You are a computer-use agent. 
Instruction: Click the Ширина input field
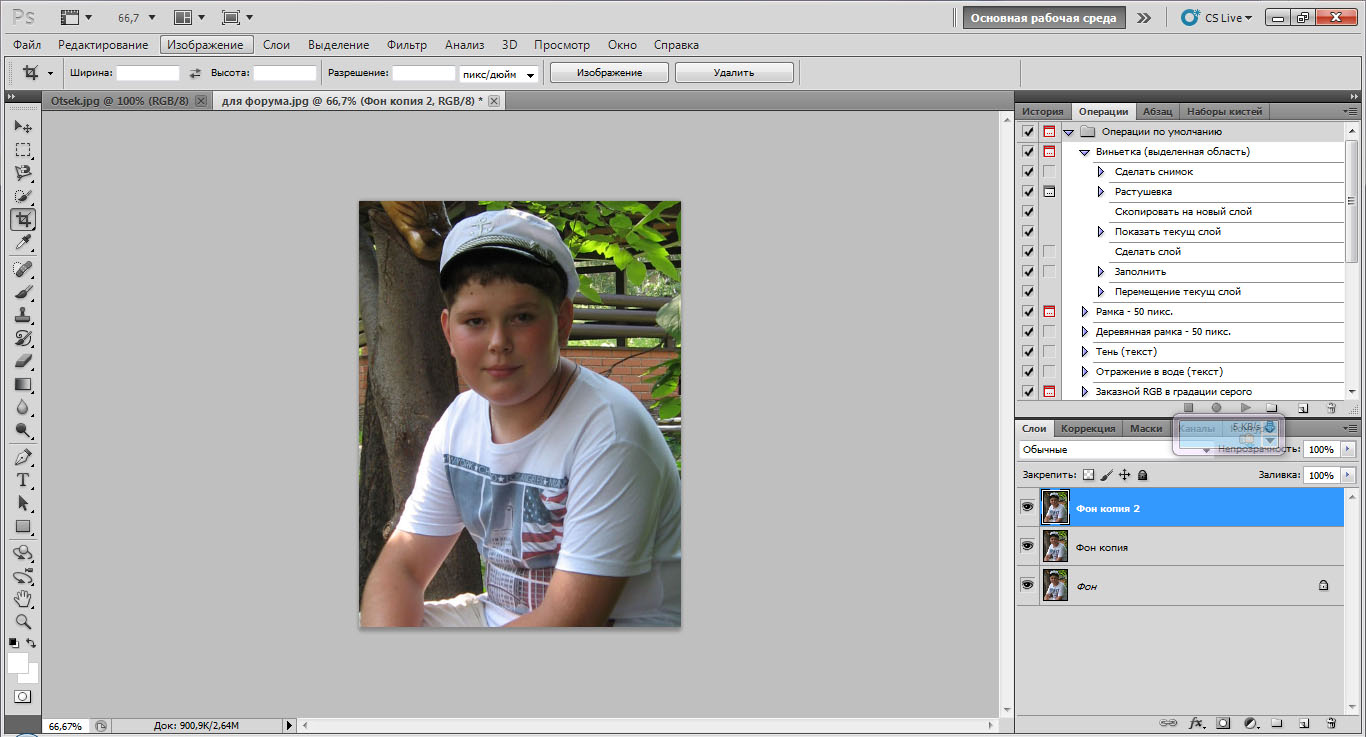tap(148, 73)
